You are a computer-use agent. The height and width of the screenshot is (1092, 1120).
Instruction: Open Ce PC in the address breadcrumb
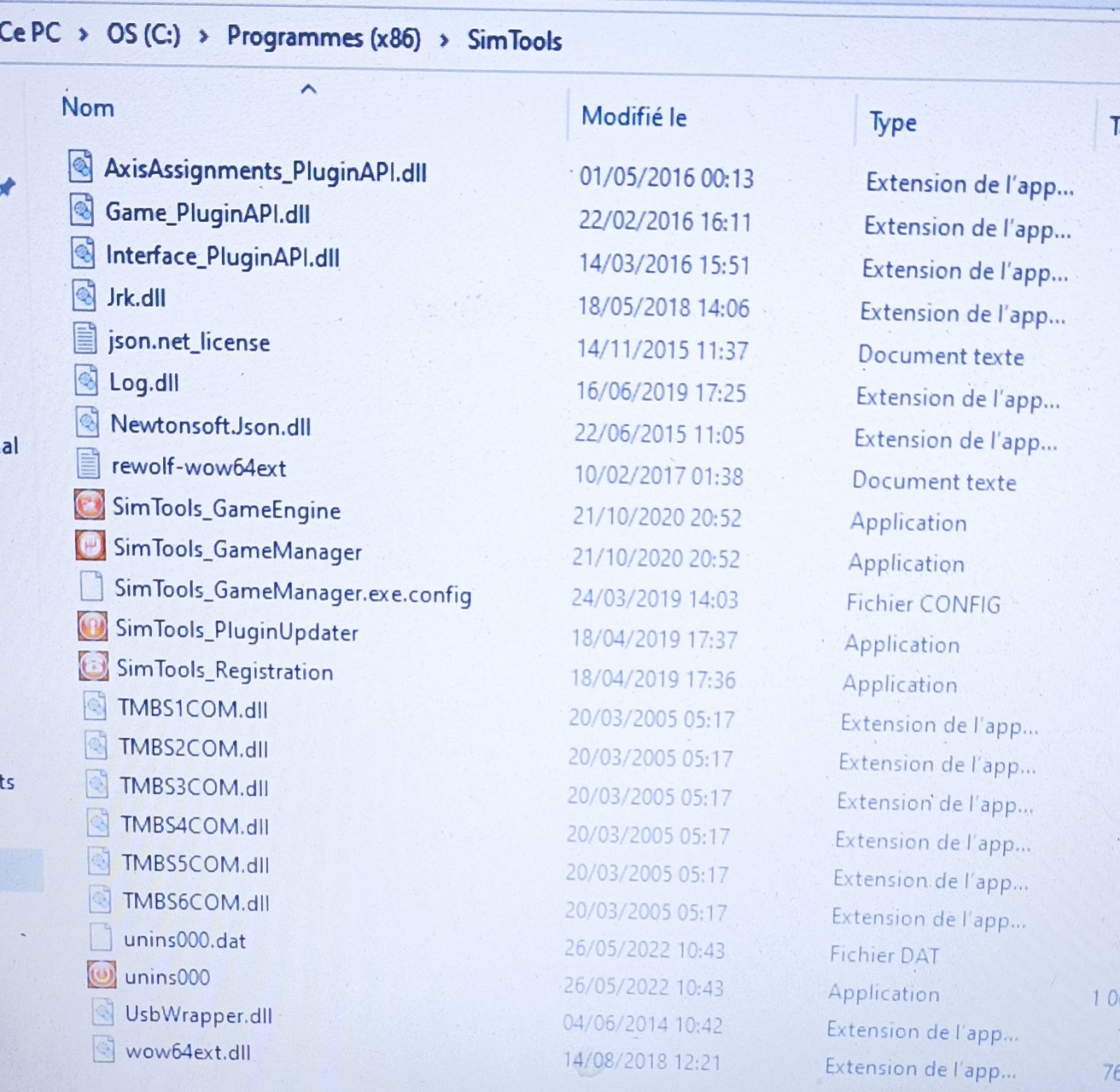click(x=30, y=33)
